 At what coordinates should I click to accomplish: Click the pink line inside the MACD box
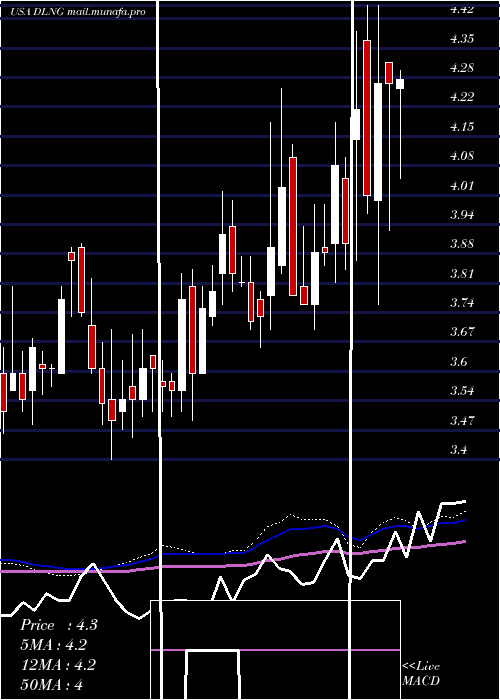click(x=275, y=650)
